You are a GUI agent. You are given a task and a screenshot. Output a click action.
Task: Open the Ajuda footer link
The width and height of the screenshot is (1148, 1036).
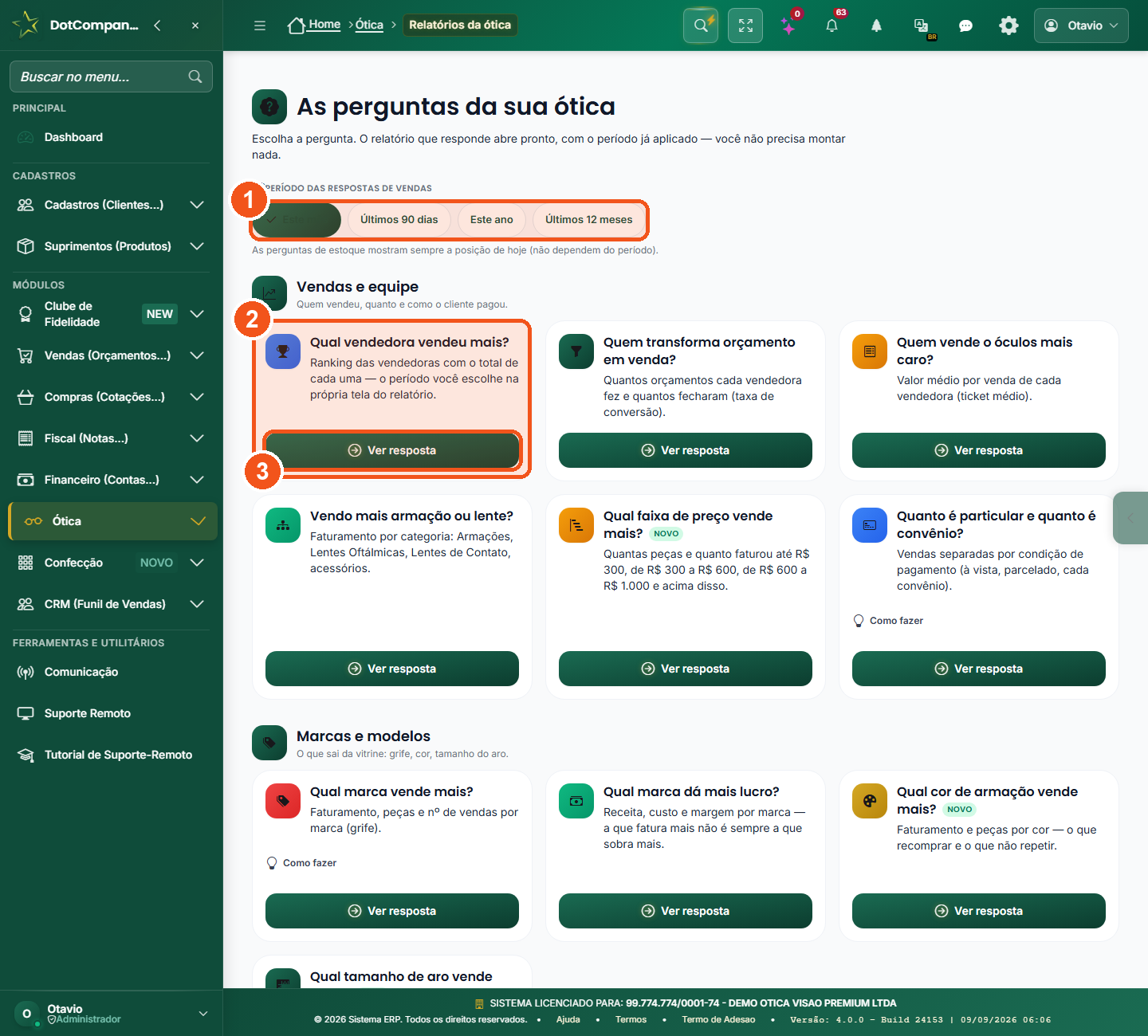click(x=568, y=1019)
